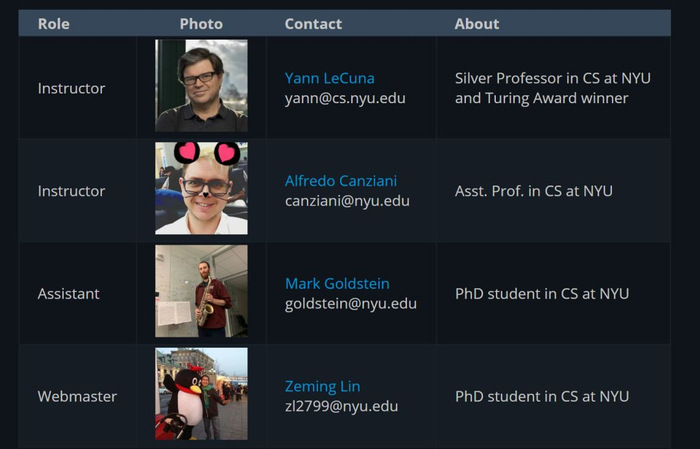Image resolution: width=700 pixels, height=449 pixels.
Task: Open the Alfredo Canziani profile link
Action: pyautogui.click(x=340, y=181)
